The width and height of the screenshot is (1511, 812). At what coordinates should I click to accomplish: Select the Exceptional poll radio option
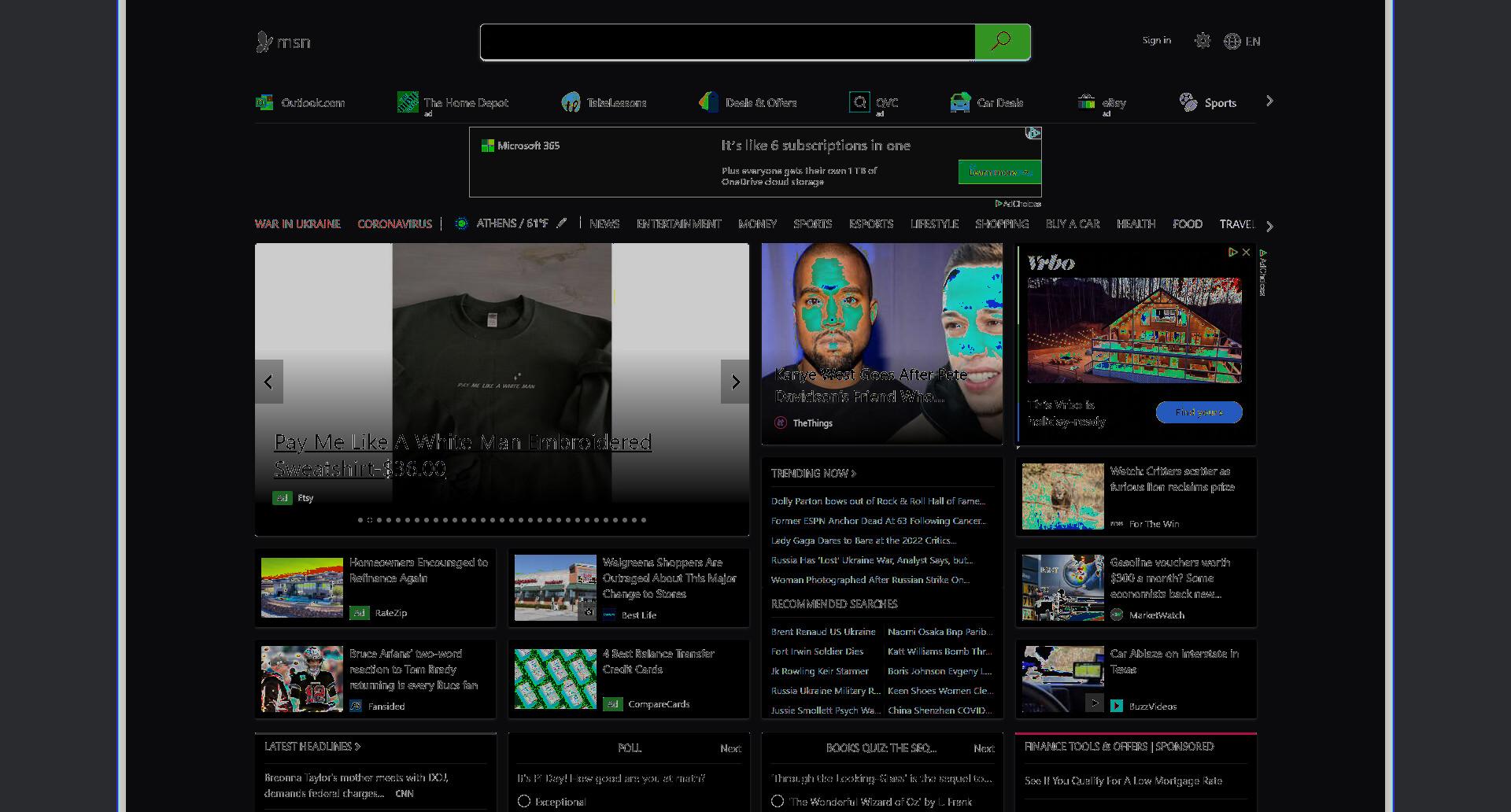(x=524, y=801)
